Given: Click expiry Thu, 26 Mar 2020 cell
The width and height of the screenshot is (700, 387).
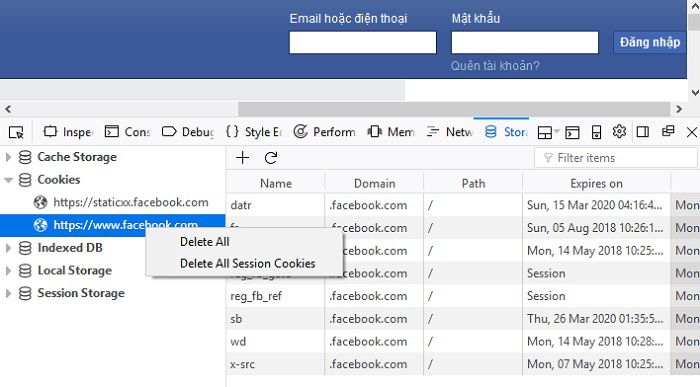Looking at the screenshot, I should coord(595,319).
